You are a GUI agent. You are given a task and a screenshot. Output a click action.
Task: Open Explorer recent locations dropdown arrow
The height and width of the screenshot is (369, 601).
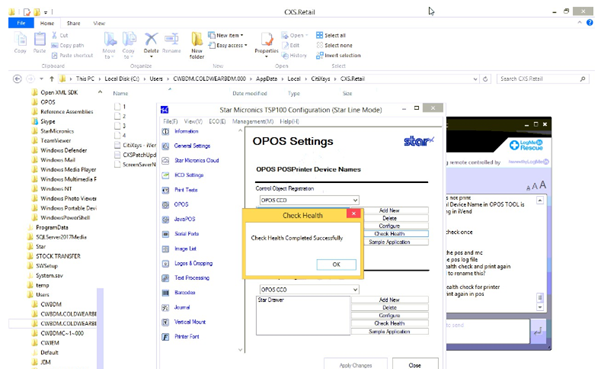click(x=41, y=79)
